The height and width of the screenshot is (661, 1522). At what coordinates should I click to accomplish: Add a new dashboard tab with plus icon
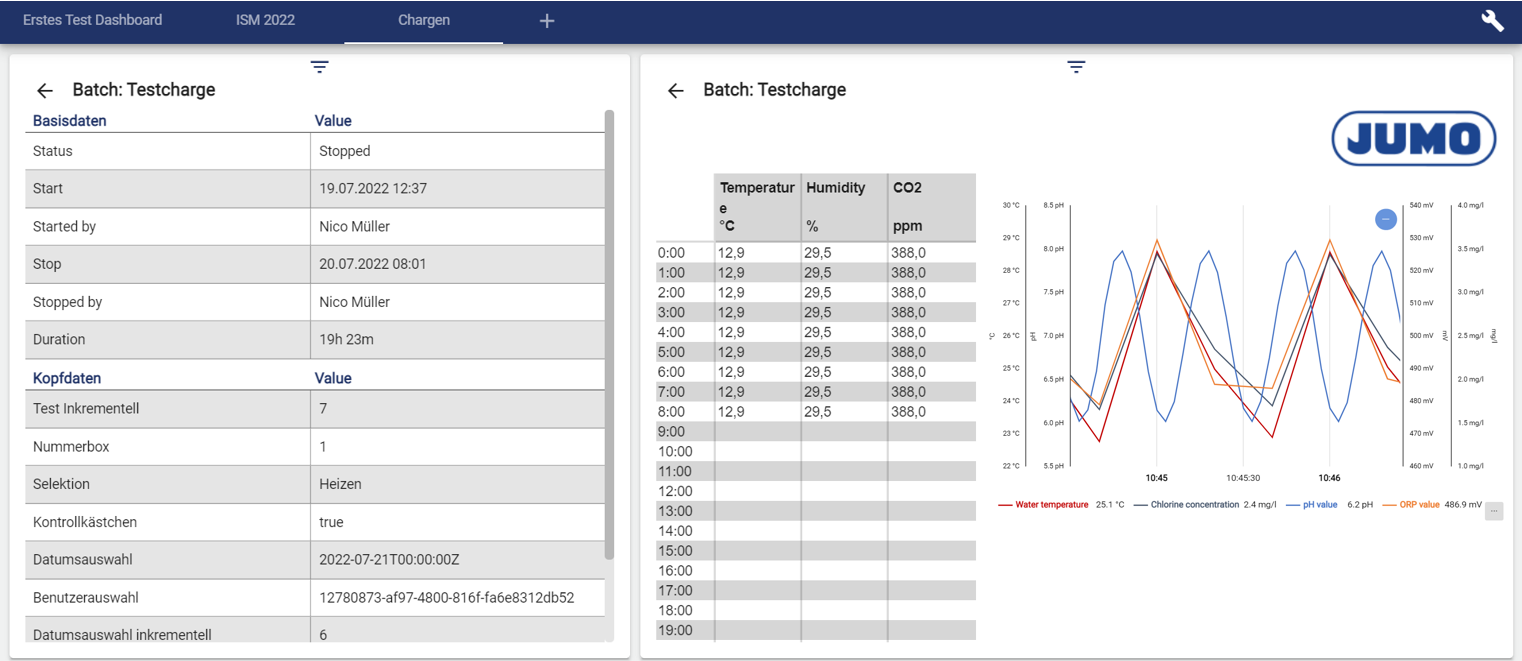pos(546,21)
